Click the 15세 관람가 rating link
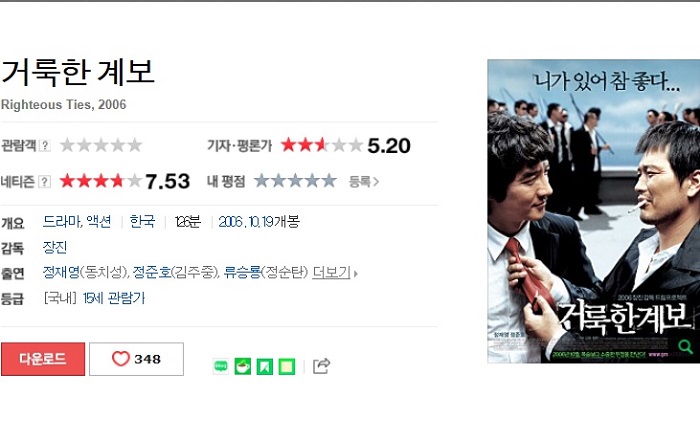This screenshot has height=440, width=700. (x=114, y=298)
